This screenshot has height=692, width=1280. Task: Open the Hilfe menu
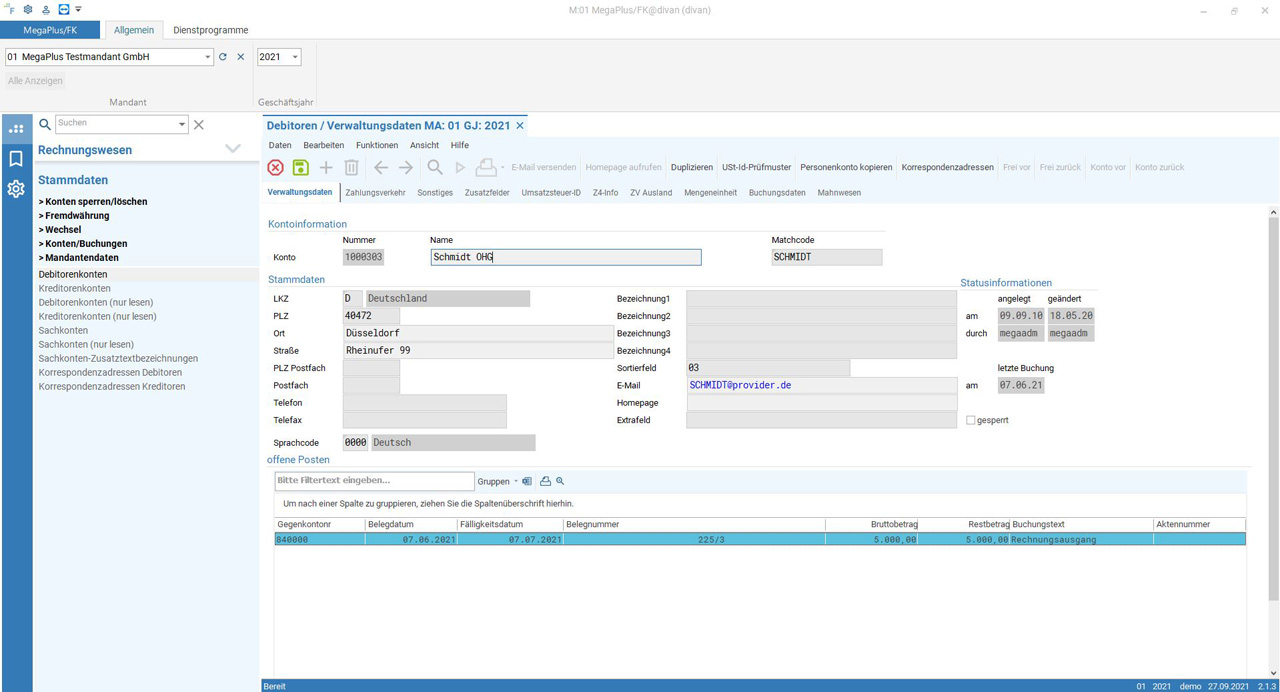click(460, 145)
